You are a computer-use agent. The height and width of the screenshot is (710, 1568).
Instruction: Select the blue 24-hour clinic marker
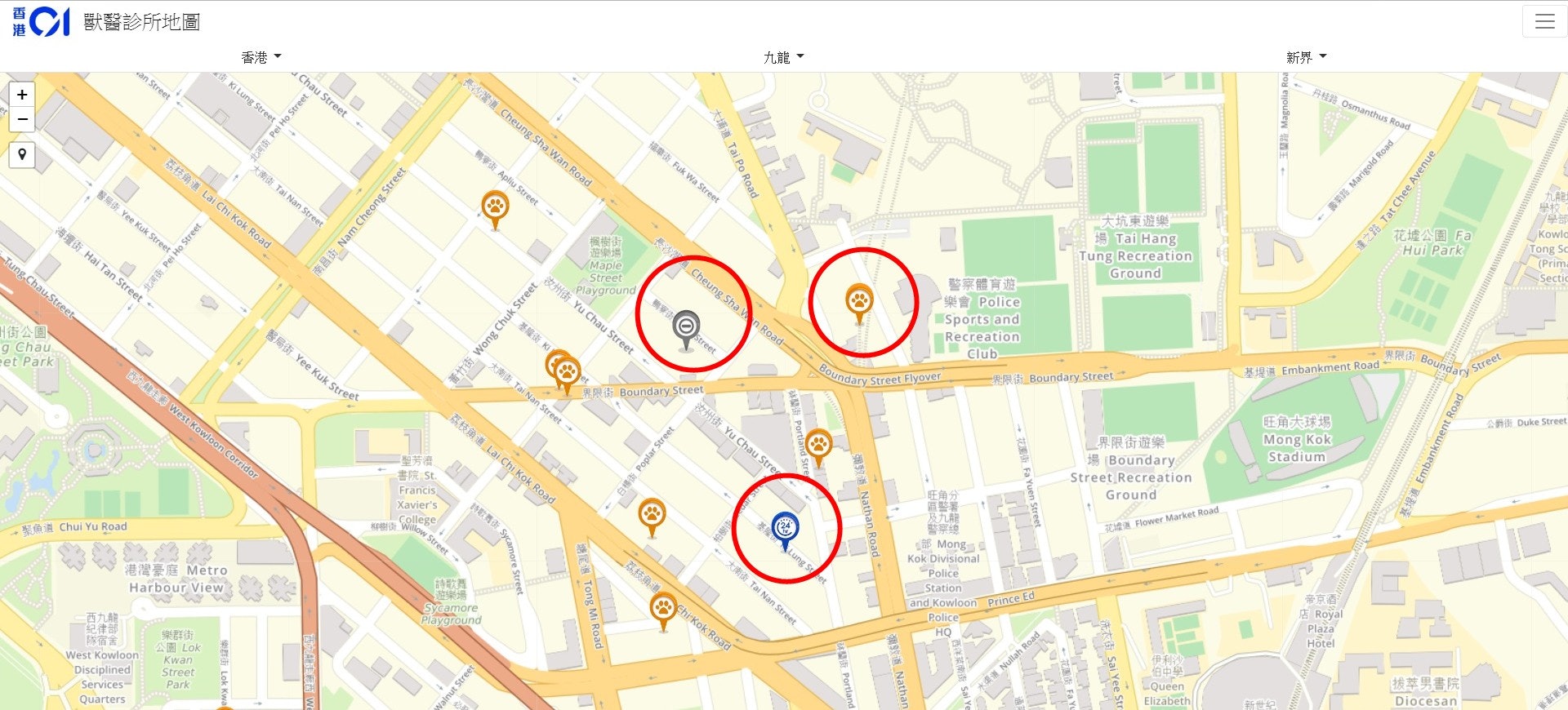coord(785,530)
